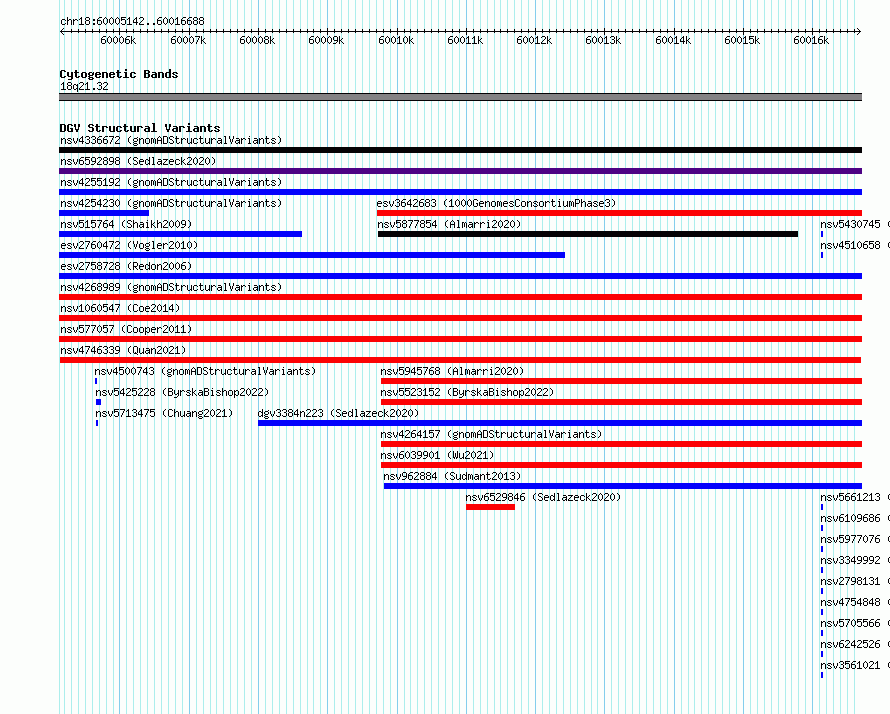Select the blue esv2758728 variant bar

pyautogui.click(x=460, y=276)
